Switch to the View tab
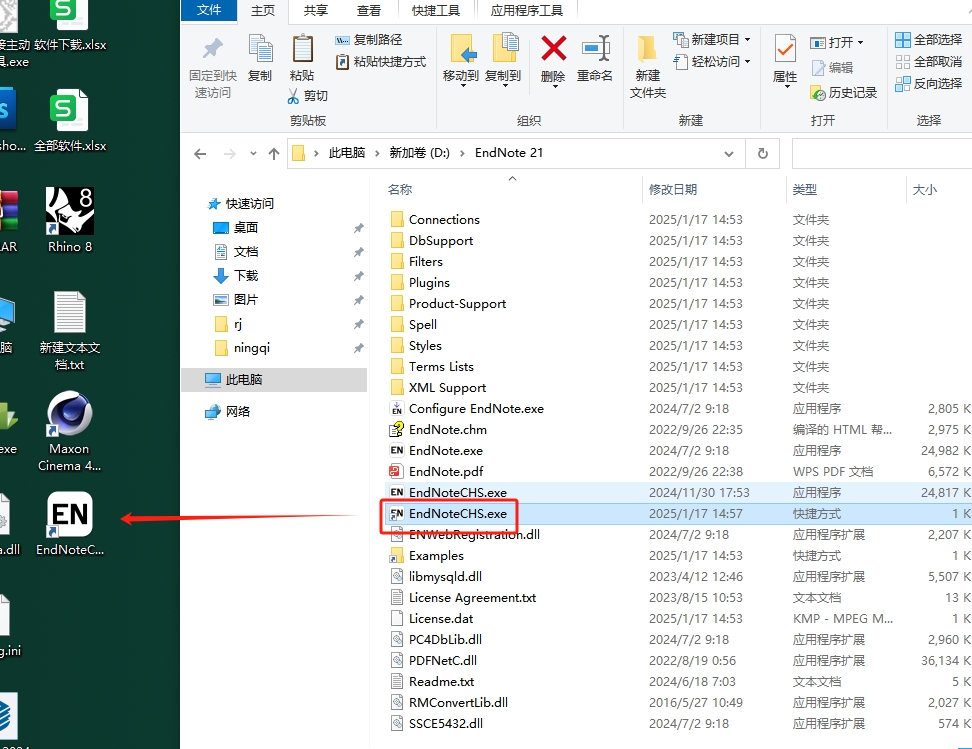This screenshot has width=972, height=749. (x=369, y=11)
